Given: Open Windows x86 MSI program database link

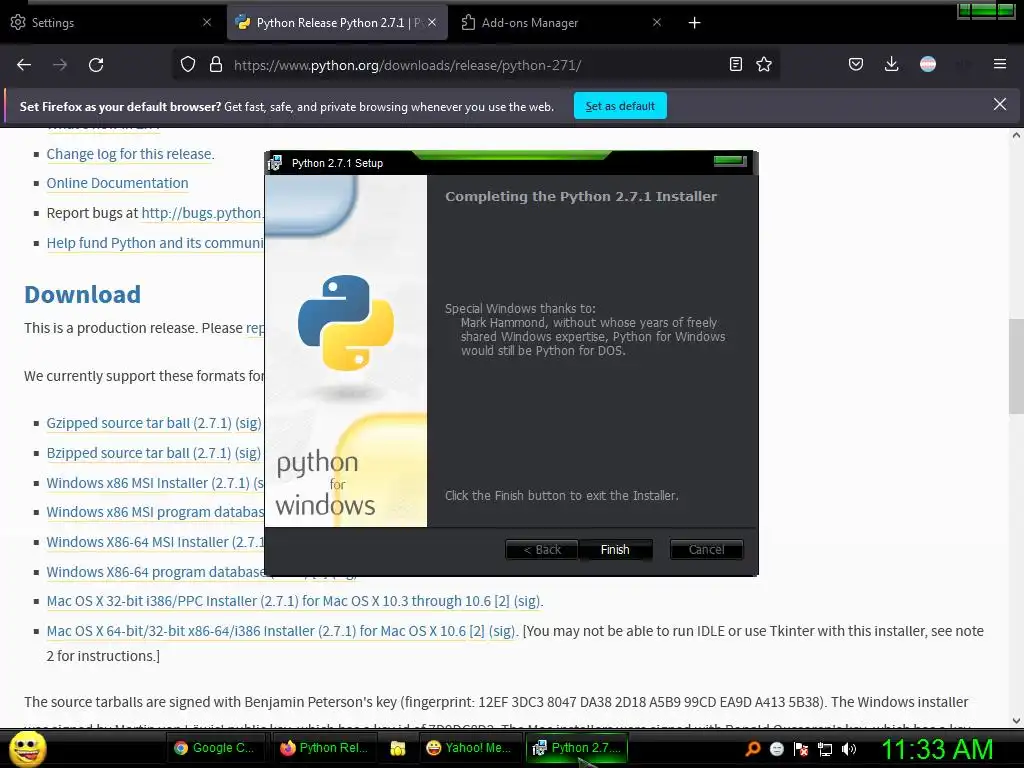Looking at the screenshot, I should 155,513.
